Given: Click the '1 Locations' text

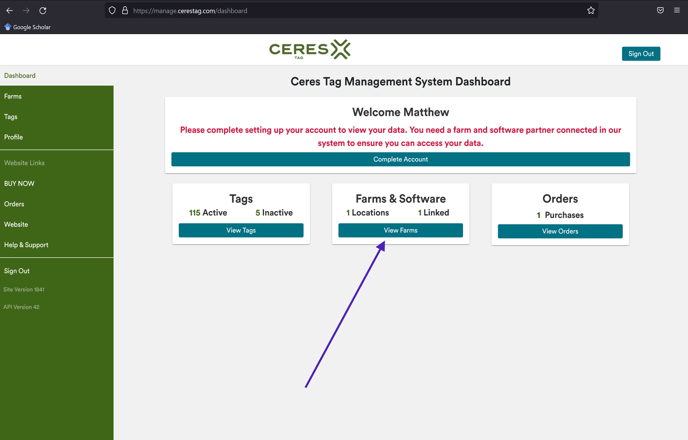Looking at the screenshot, I should click(x=368, y=213).
